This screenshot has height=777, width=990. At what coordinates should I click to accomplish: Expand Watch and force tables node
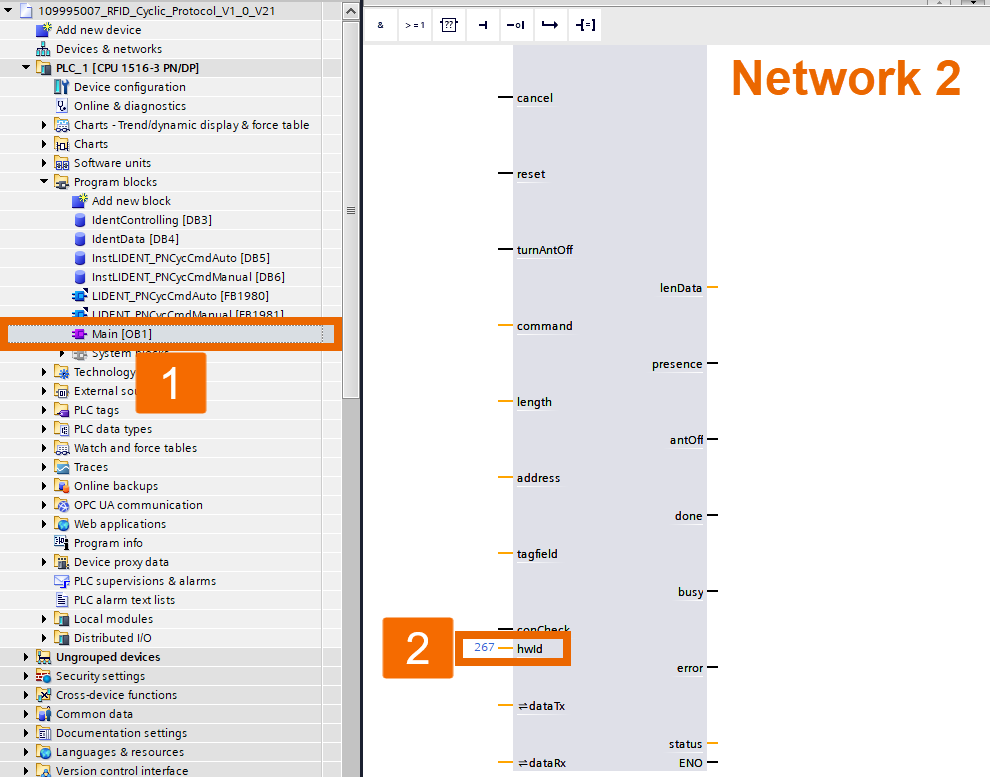44,448
